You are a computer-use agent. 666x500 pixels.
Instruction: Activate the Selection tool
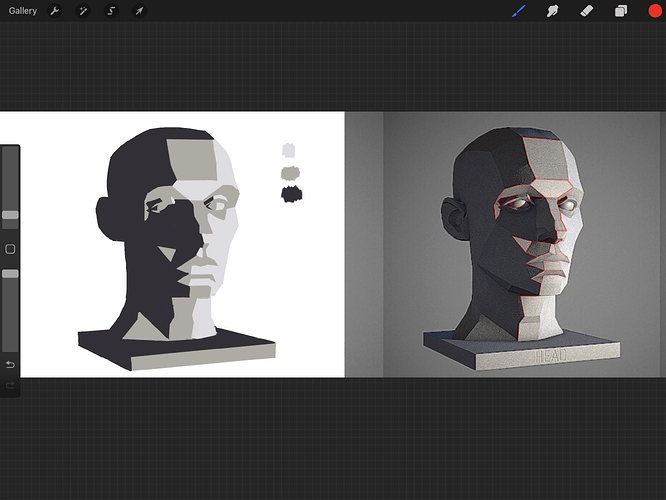click(x=111, y=11)
